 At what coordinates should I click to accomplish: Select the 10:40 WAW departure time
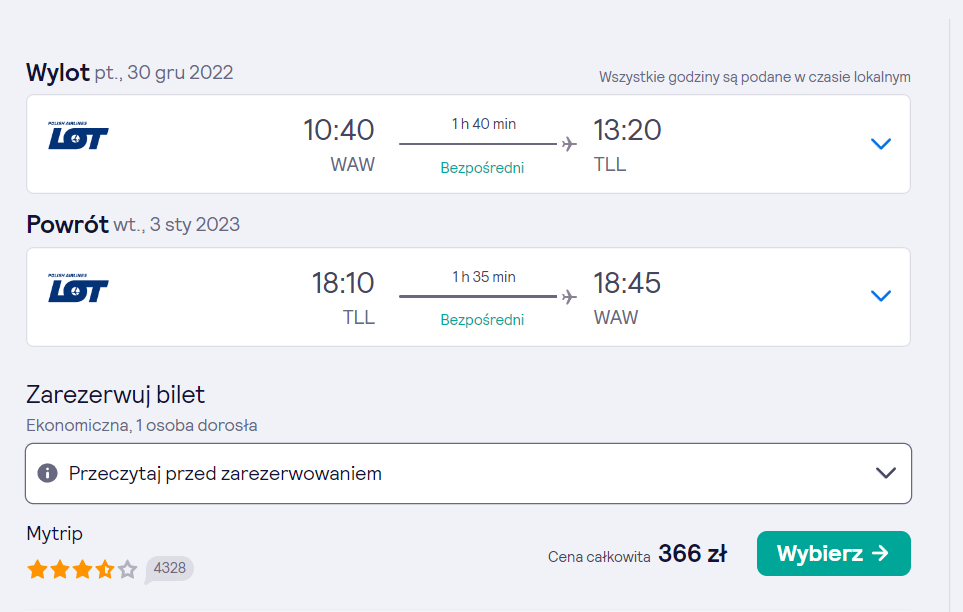[338, 130]
